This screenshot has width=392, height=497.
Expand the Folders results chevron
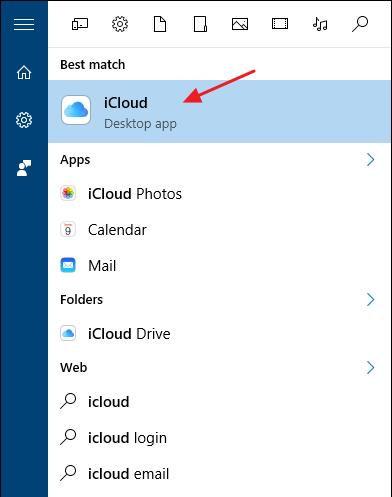371,299
